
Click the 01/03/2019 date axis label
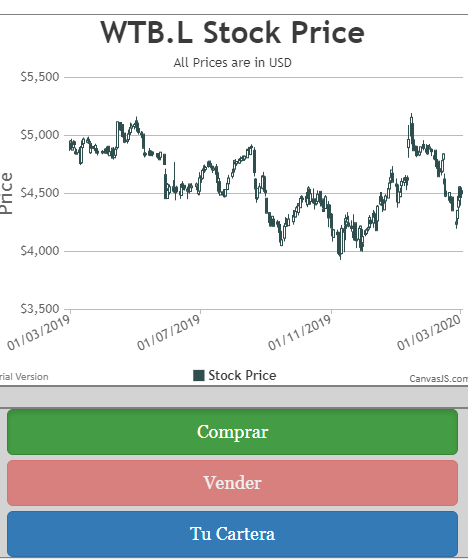(39, 333)
